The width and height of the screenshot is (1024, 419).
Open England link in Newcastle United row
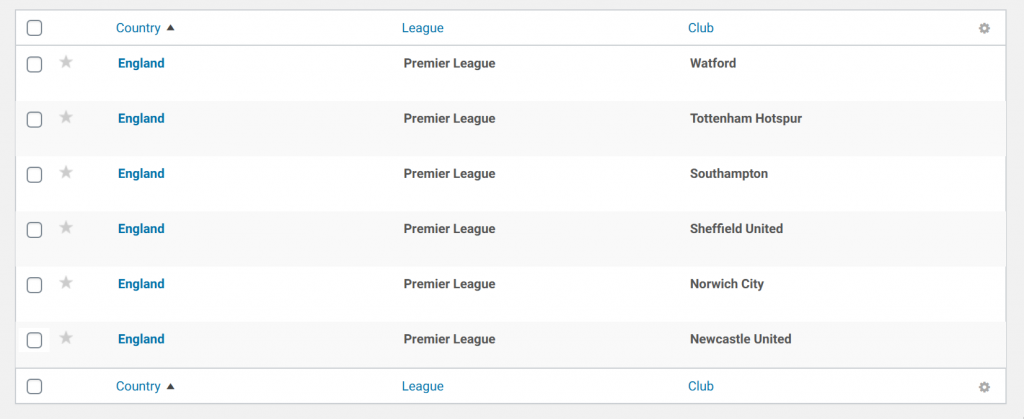point(141,339)
